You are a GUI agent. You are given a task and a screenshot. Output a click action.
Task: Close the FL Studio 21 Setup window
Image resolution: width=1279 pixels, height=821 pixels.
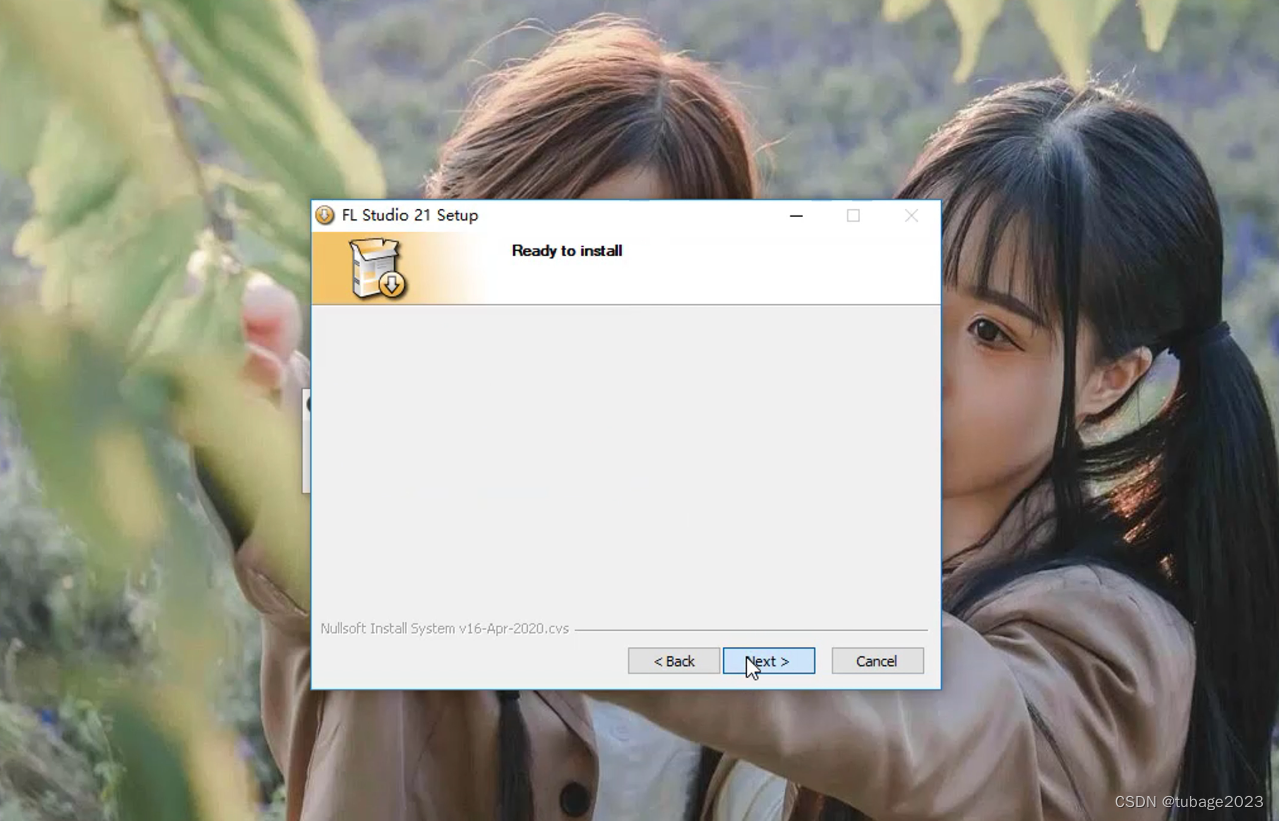point(911,215)
